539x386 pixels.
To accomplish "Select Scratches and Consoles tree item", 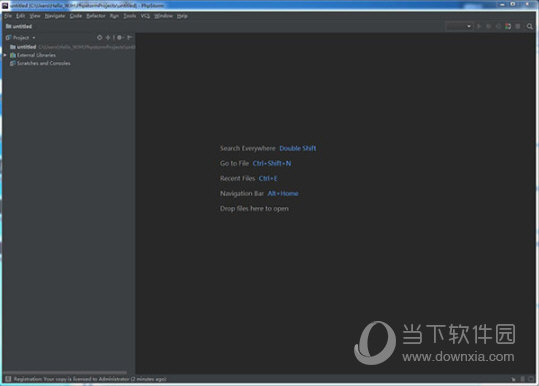I will coord(40,63).
